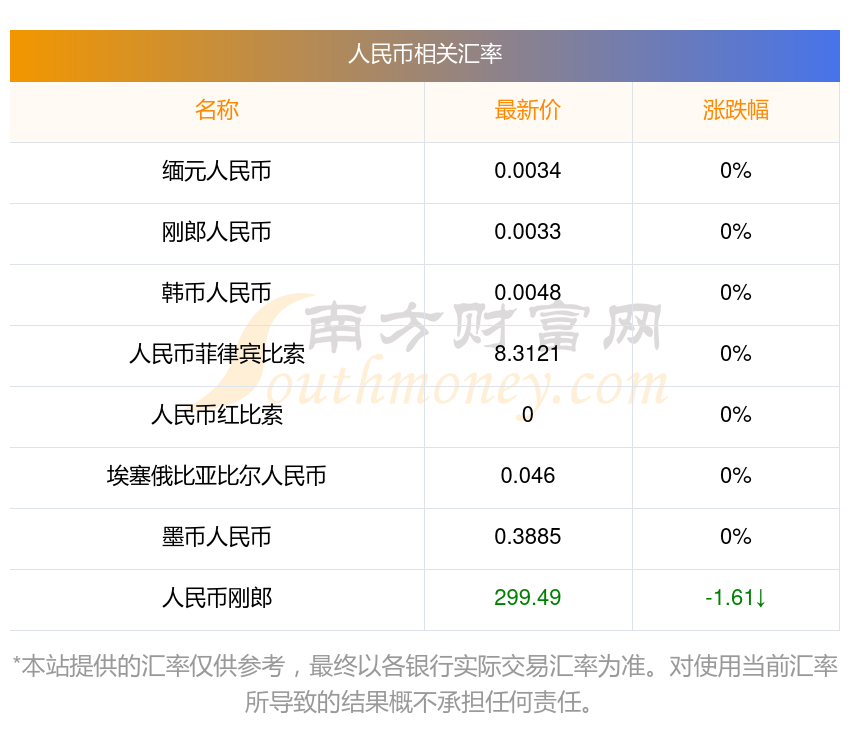Open the 人民币刚郎 rate link
The height and width of the screenshot is (733, 850).
217,598
